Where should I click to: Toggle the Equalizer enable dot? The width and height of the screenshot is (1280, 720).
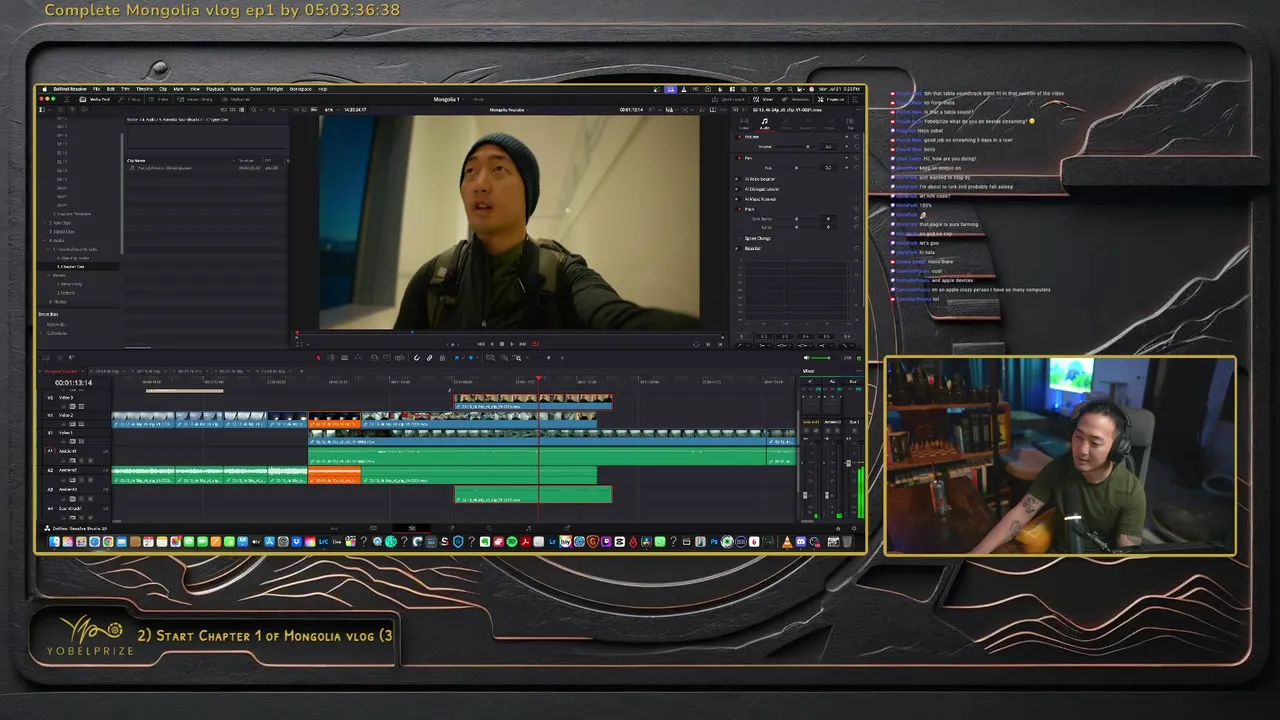[x=737, y=248]
